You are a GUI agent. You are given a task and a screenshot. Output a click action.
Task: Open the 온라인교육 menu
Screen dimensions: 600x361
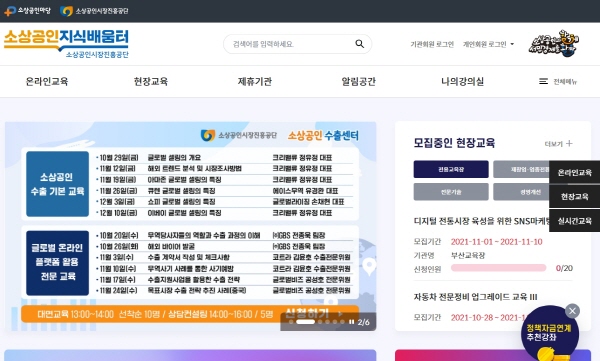47,81
